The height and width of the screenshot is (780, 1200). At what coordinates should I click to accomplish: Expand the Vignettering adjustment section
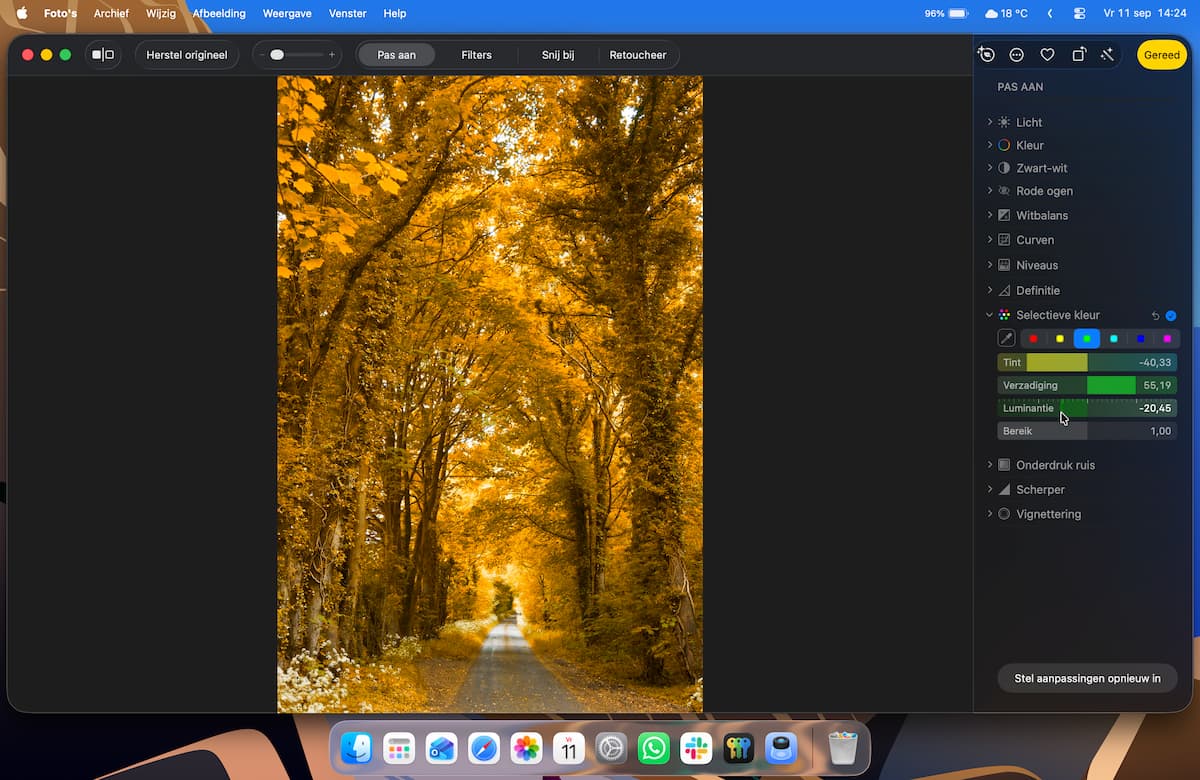click(990, 514)
